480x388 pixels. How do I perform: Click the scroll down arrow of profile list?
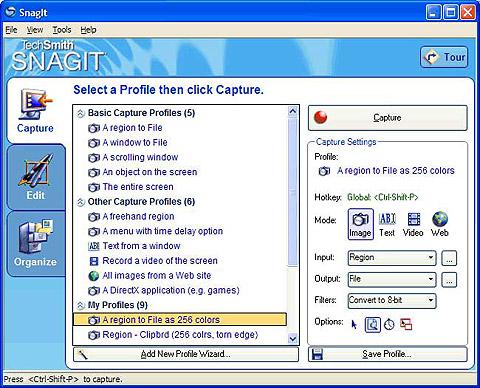click(x=293, y=339)
